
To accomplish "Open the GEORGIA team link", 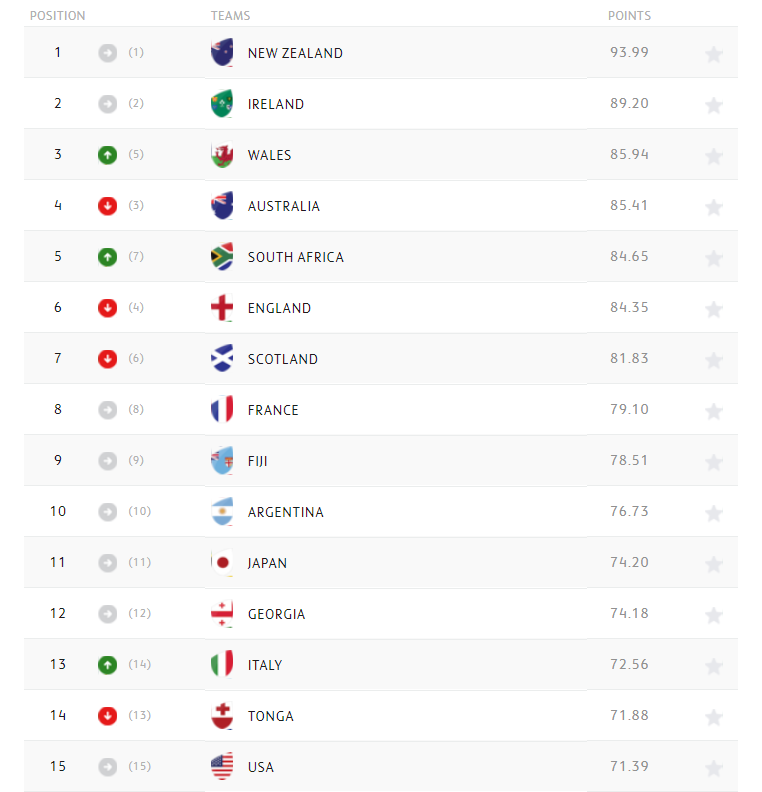I will (277, 614).
